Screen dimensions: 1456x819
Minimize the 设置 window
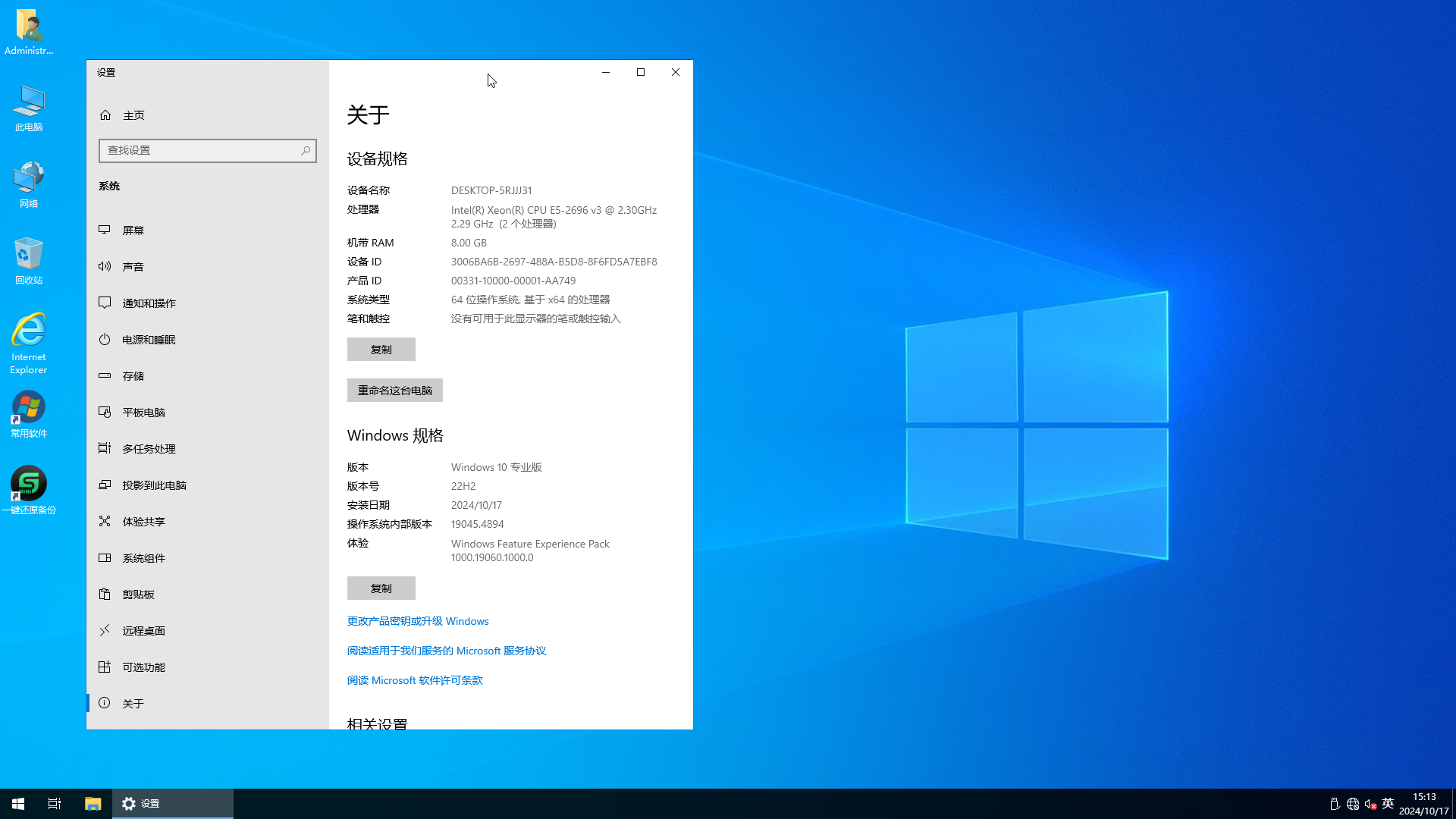pos(606,72)
